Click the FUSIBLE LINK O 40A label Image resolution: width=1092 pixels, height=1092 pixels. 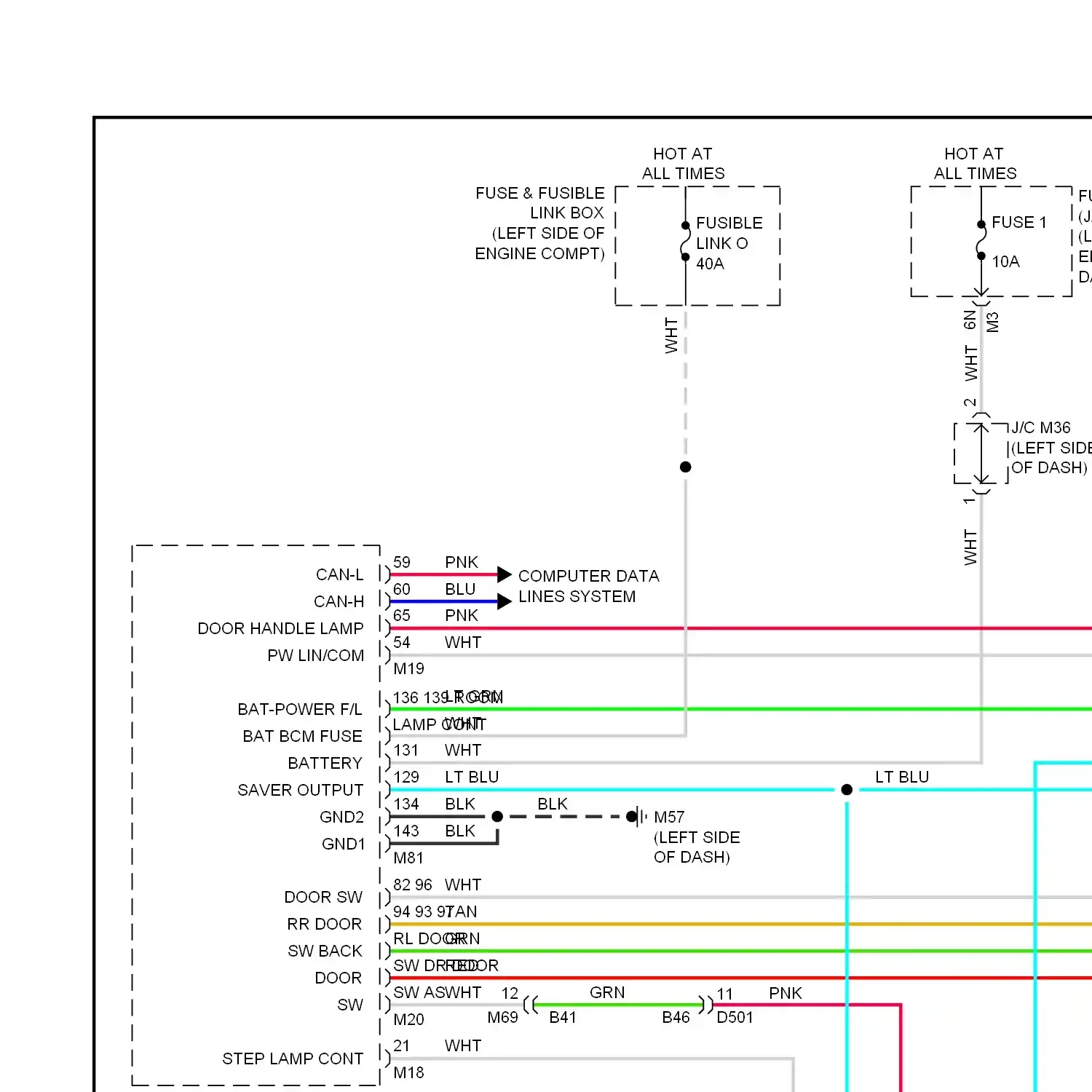coord(729,243)
